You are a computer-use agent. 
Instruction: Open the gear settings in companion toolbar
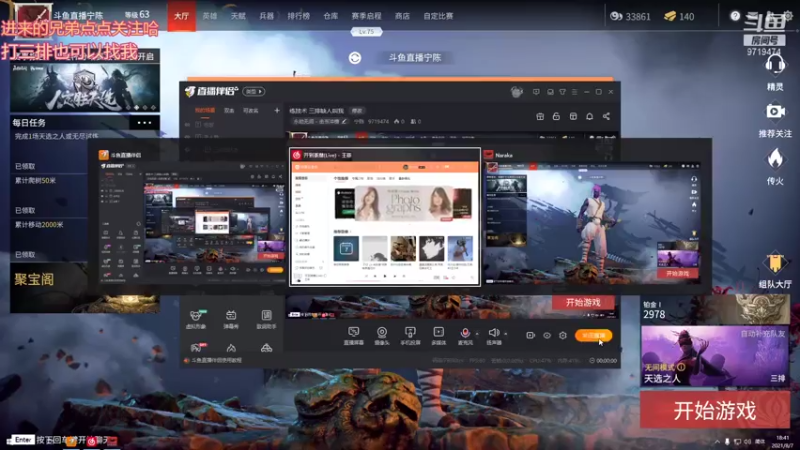point(563,335)
